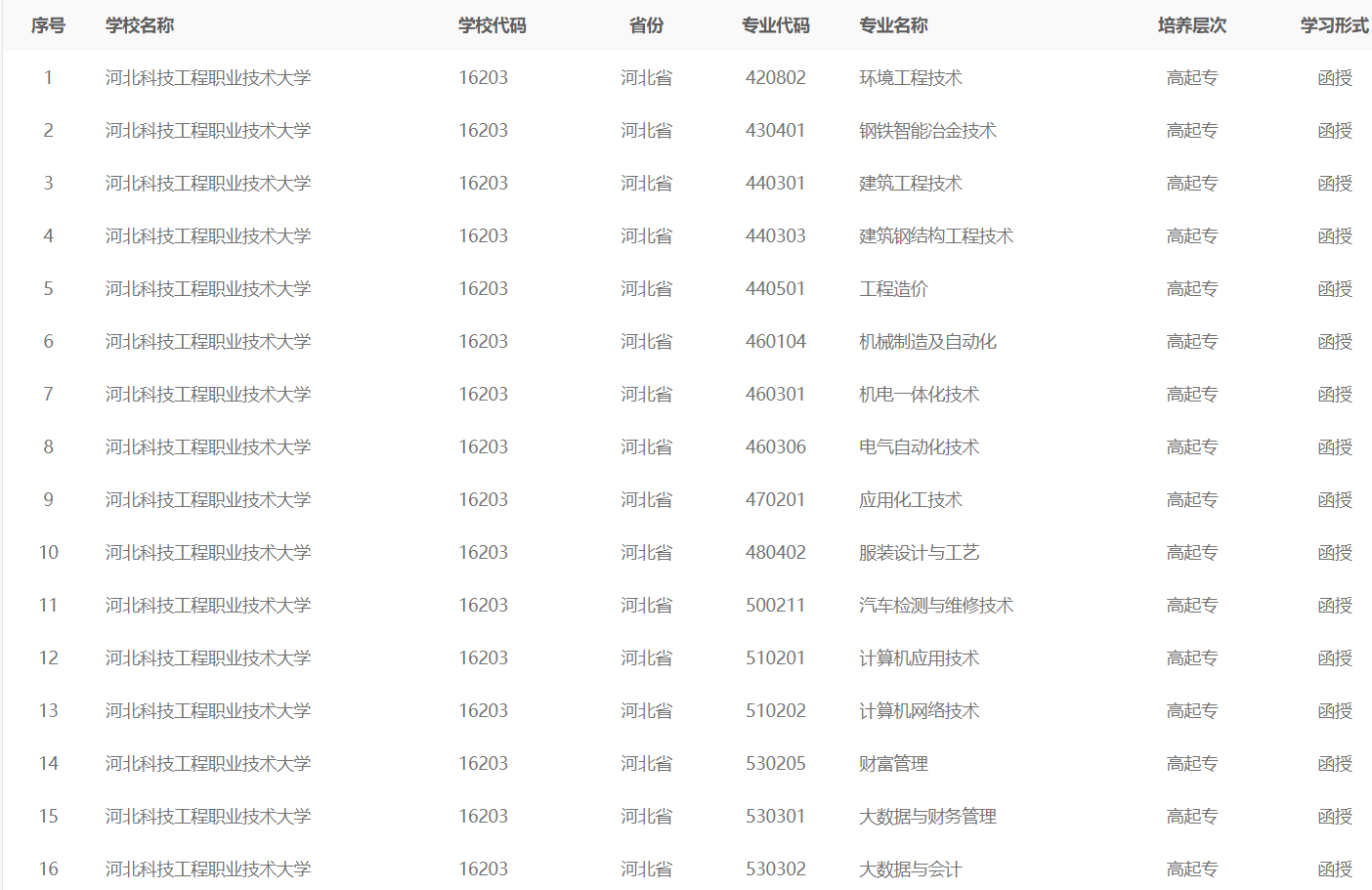This screenshot has height=890, width=1372.
Task: Select the 计算机应用技术 major cell
Action: 919,658
